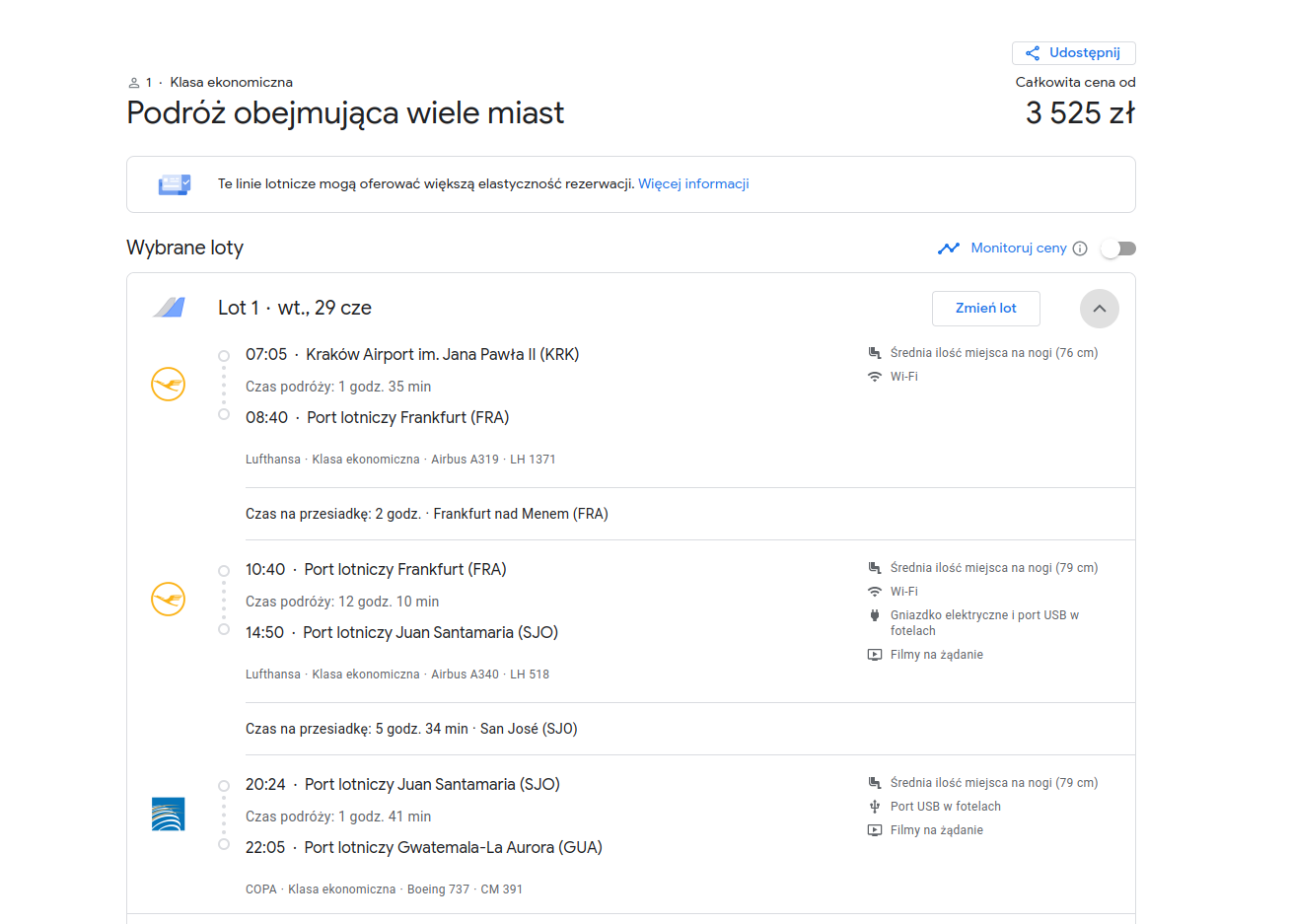Click the 22:05 Gwatemala-La Aurora arrival text

[424, 848]
